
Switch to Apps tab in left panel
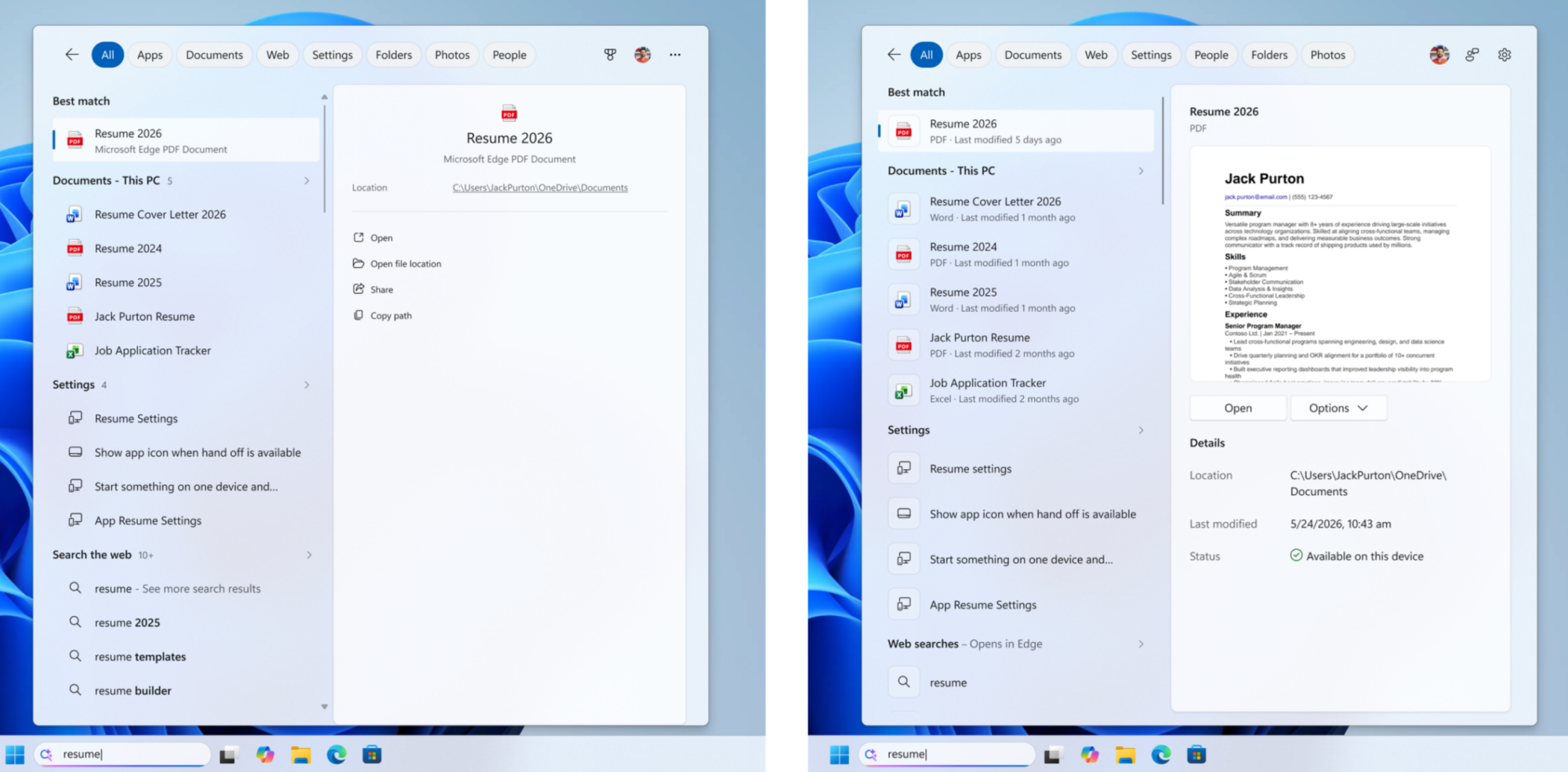click(150, 55)
